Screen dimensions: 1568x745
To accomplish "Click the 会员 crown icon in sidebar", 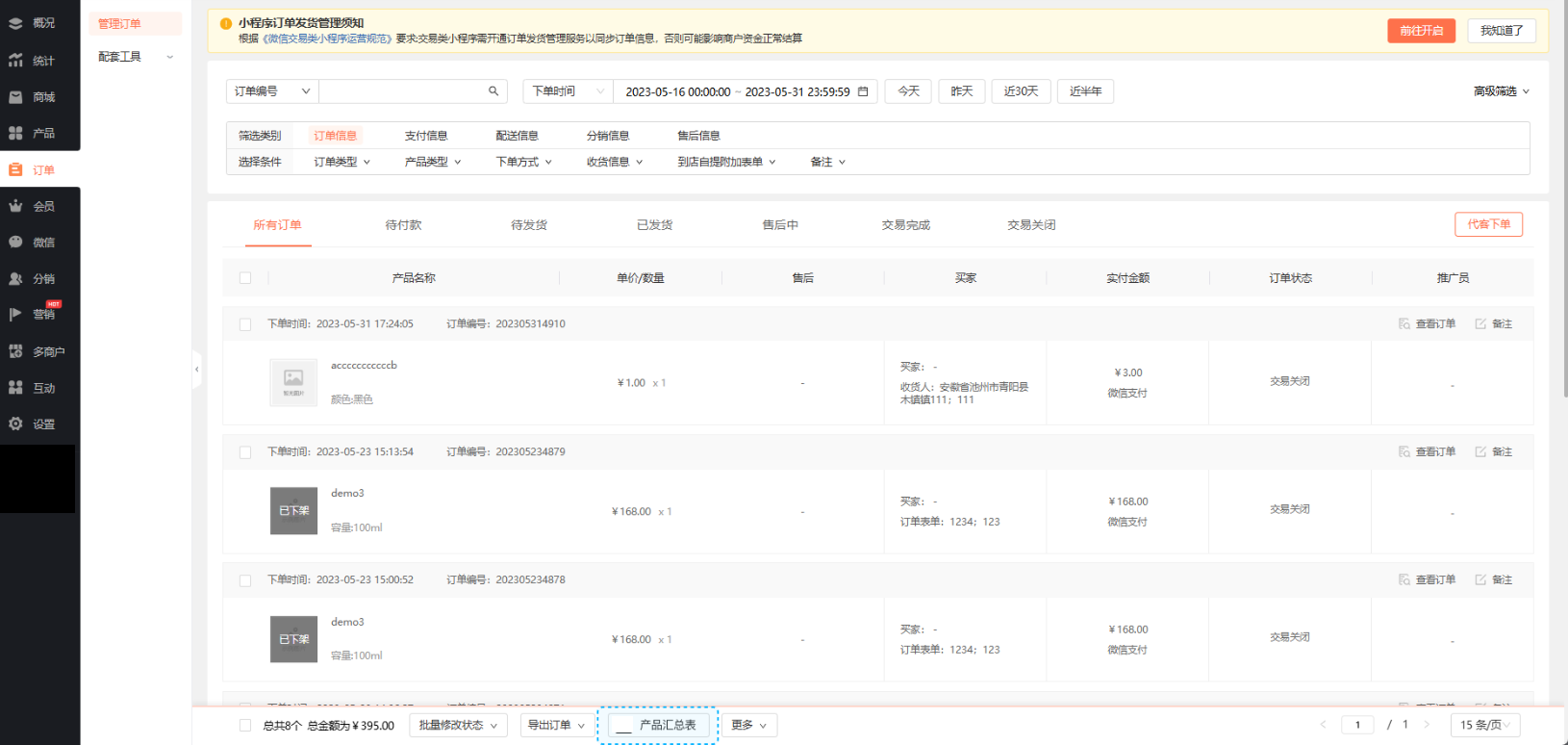I will 15,206.
